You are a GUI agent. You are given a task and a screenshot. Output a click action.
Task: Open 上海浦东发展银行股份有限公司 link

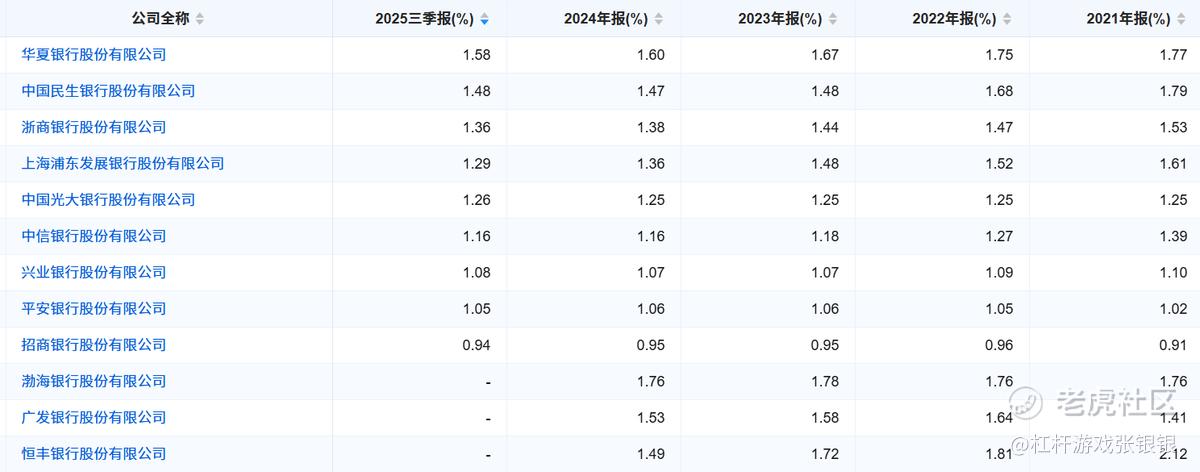coord(123,163)
